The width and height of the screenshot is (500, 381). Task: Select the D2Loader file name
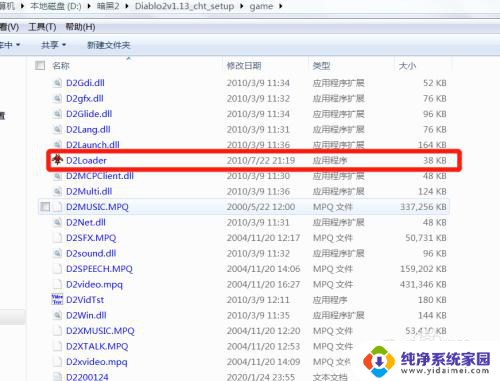coord(86,160)
